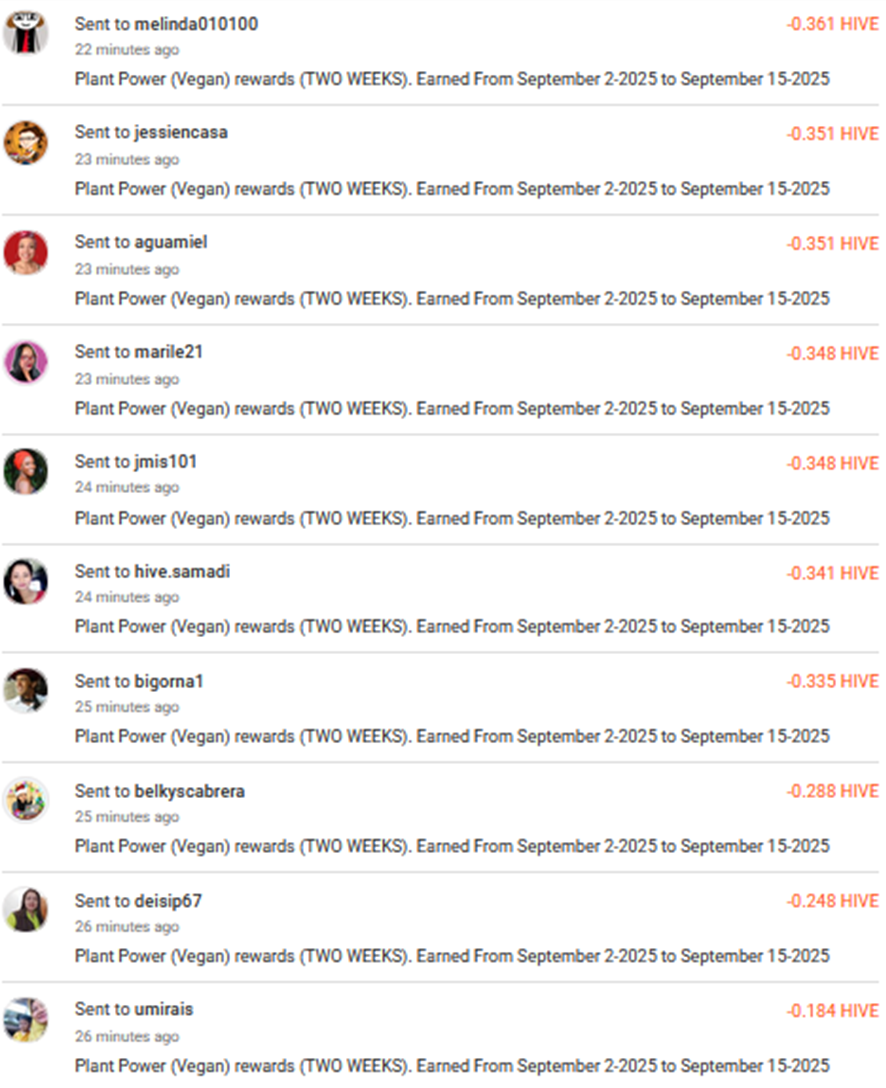The height and width of the screenshot is (1088, 886).
Task: Open jessiencasa's avatar picture
Action: (x=26, y=143)
